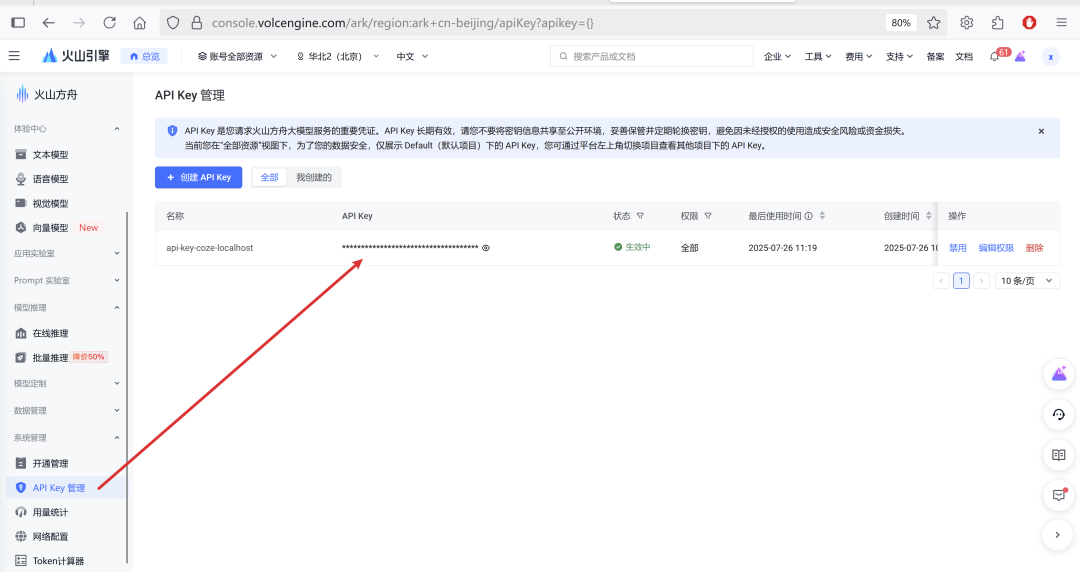Bookmark this page with the star icon
Image resolution: width=1080 pixels, height=572 pixels.
[933, 23]
